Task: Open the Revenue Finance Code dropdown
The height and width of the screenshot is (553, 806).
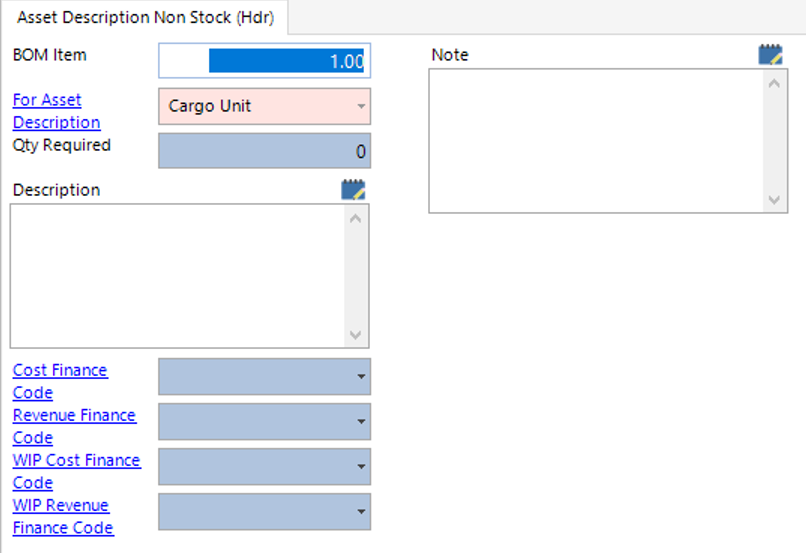Action: pyautogui.click(x=360, y=422)
